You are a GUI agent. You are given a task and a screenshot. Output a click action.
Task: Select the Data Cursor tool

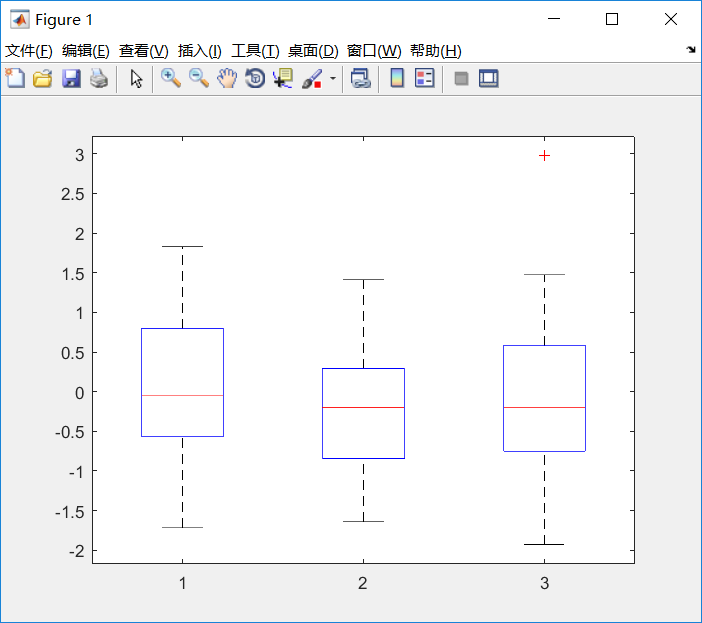[283, 78]
